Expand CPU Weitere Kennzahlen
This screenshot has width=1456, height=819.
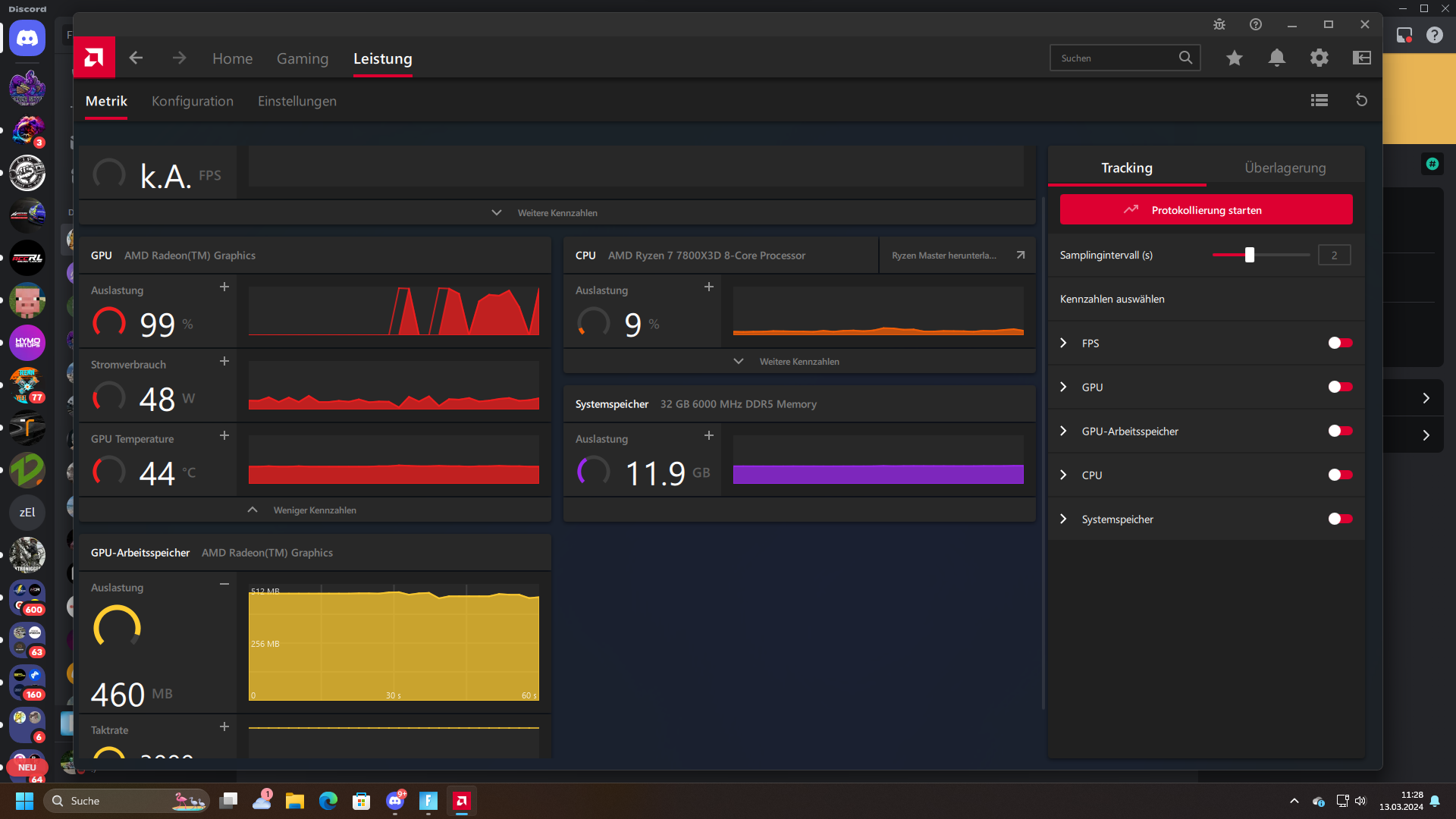799,362
